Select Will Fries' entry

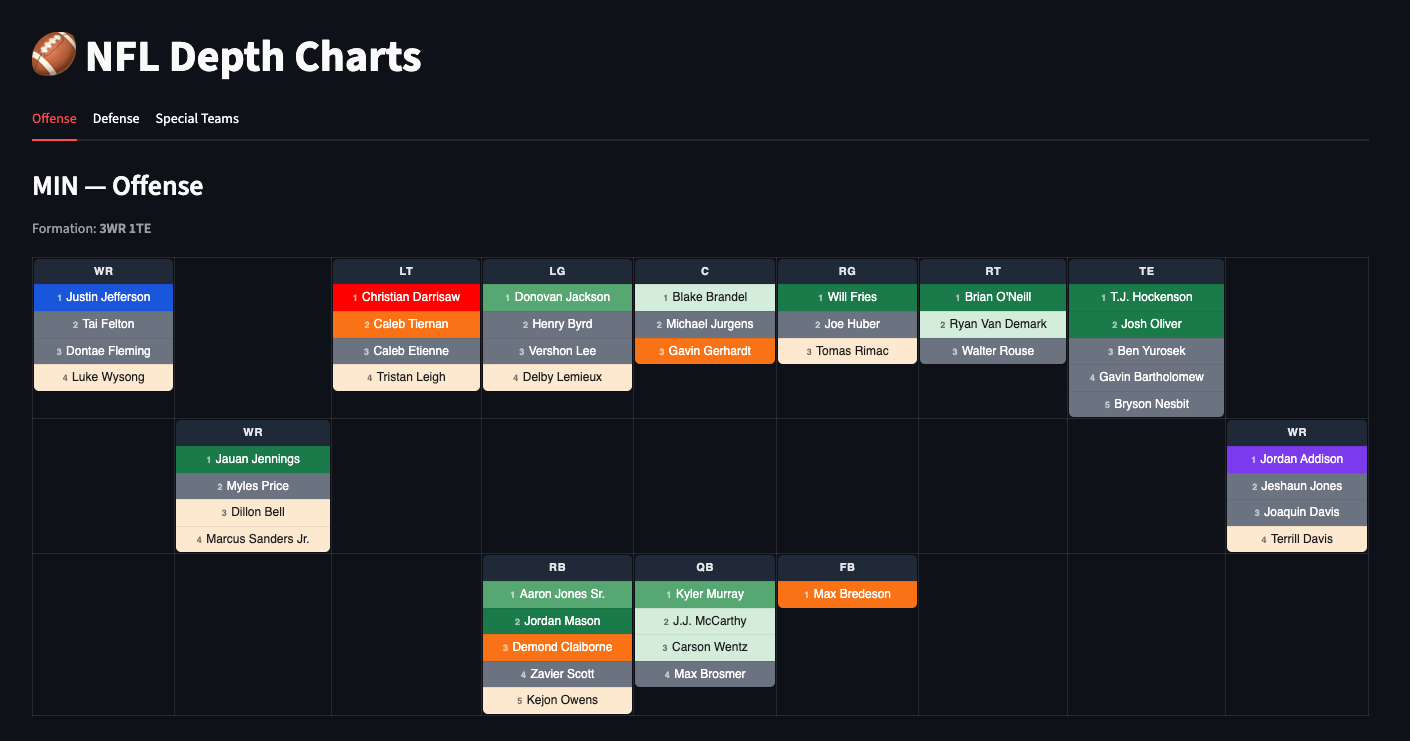coord(847,297)
